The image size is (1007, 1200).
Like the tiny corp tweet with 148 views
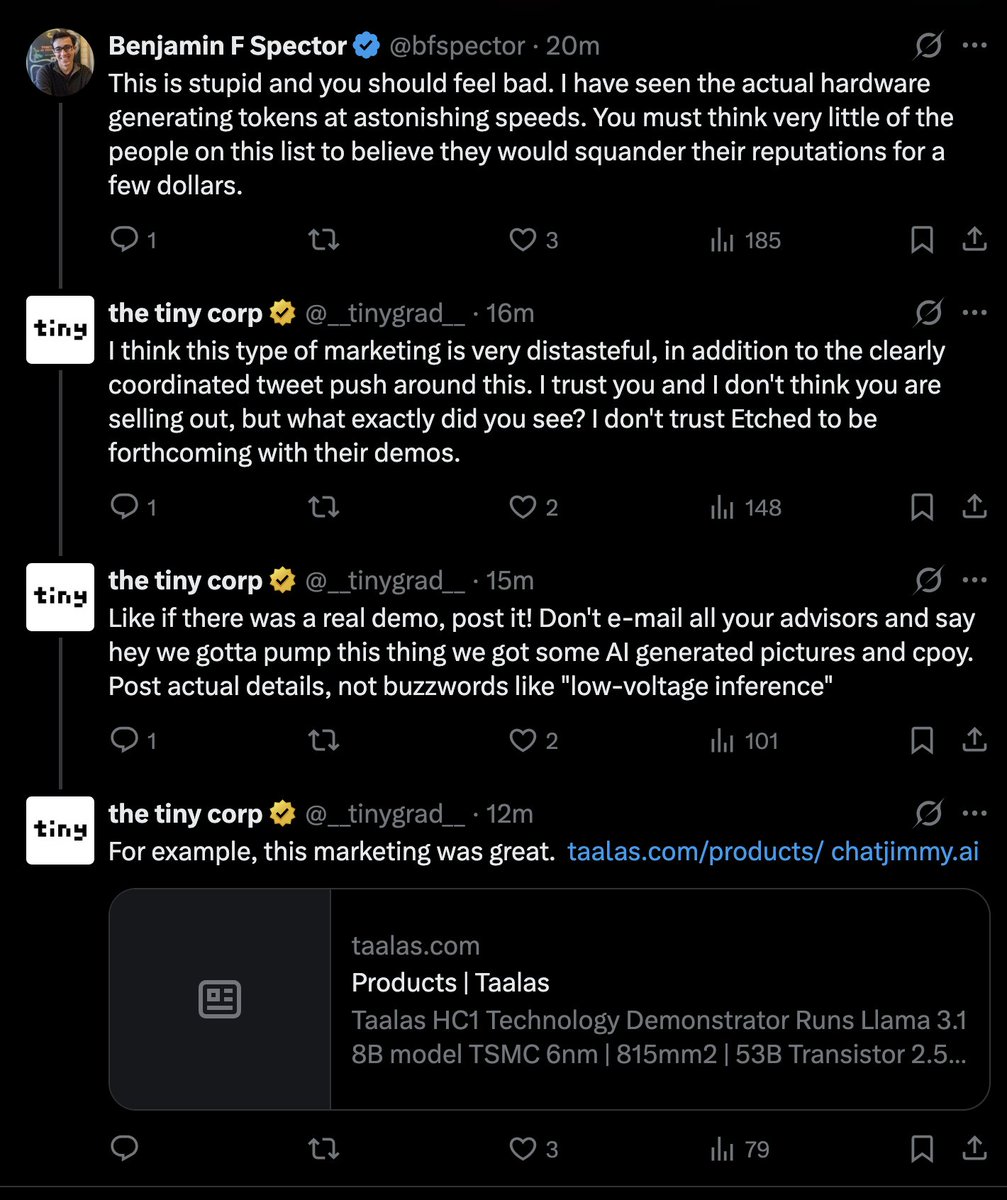click(533, 508)
